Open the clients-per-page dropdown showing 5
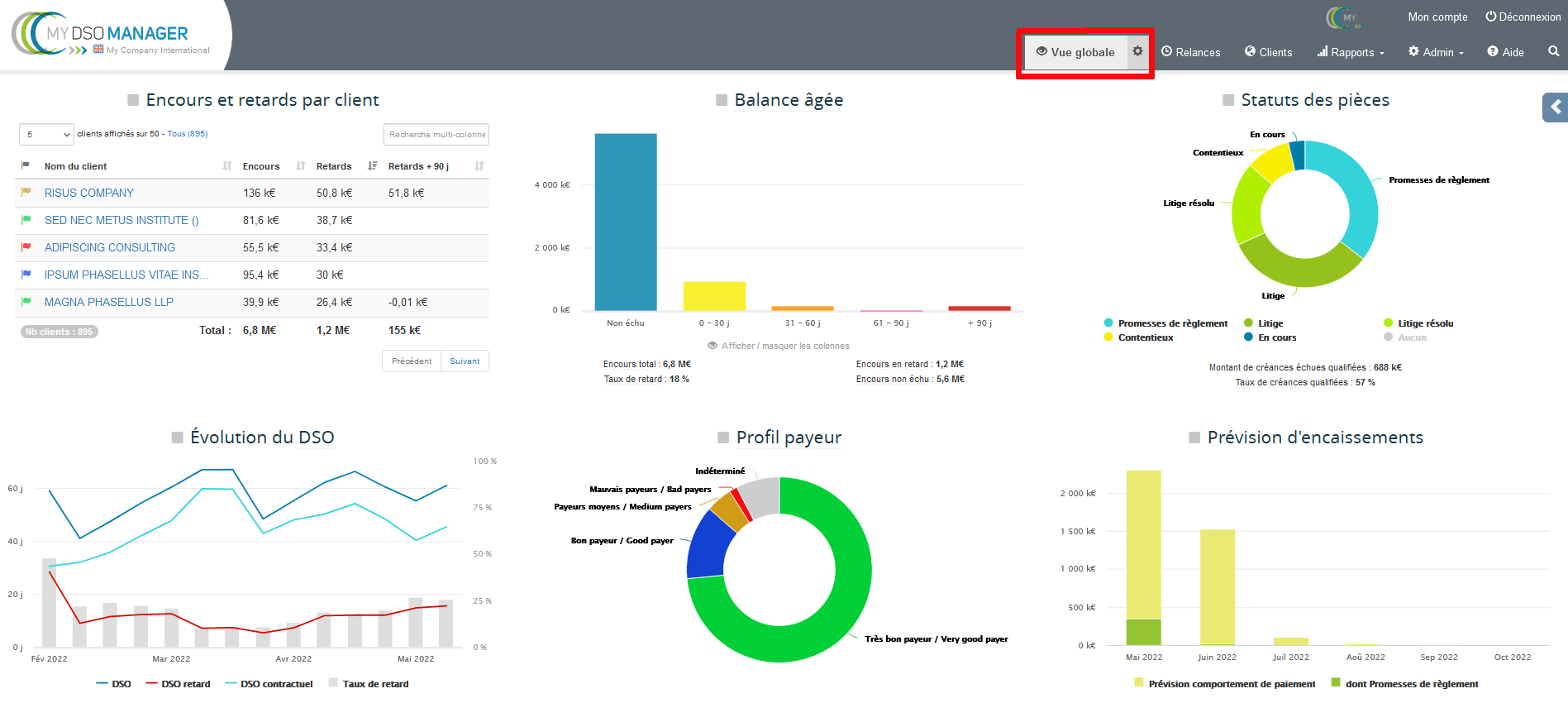The height and width of the screenshot is (703, 1568). click(x=46, y=134)
